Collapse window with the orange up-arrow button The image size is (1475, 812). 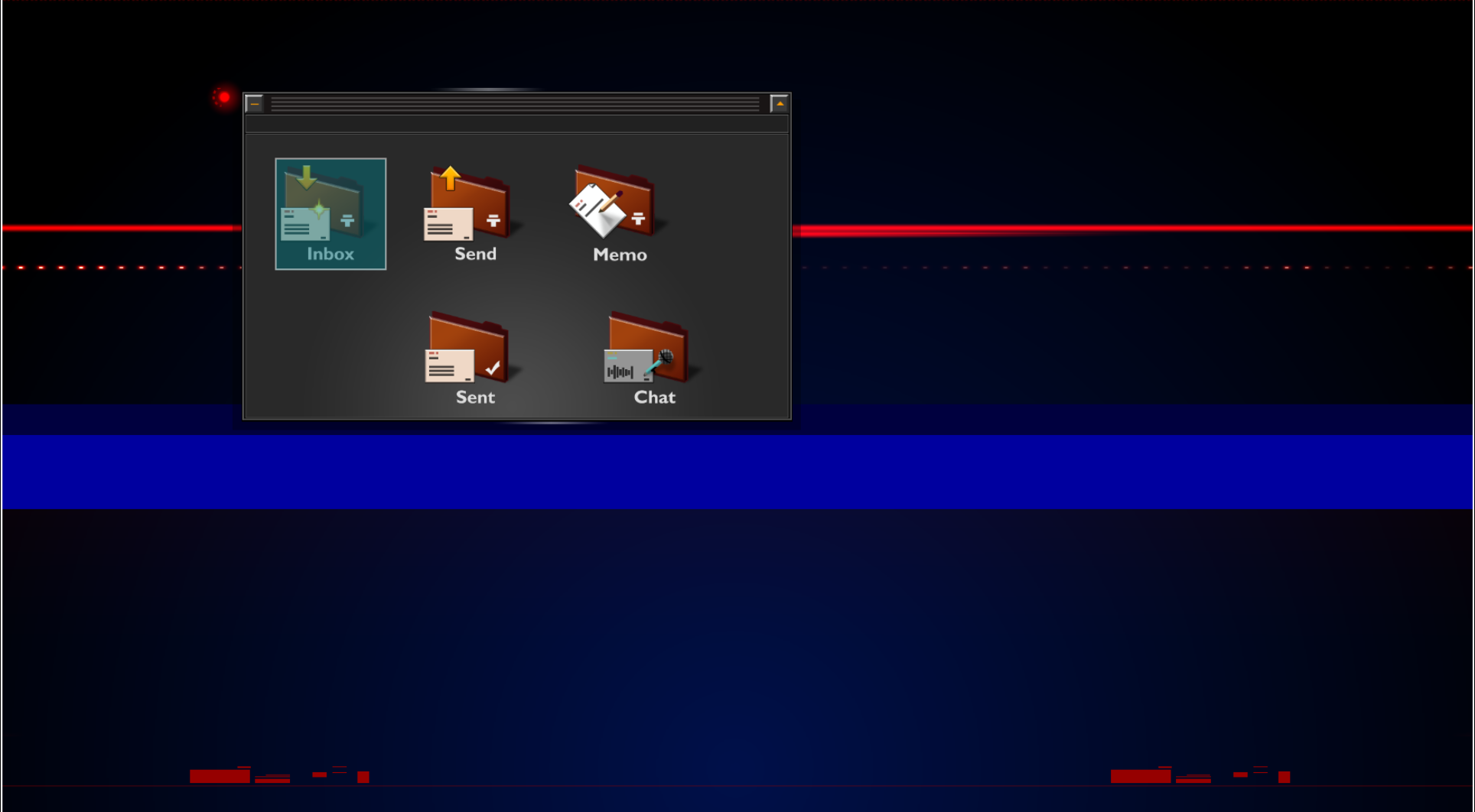coord(779,103)
